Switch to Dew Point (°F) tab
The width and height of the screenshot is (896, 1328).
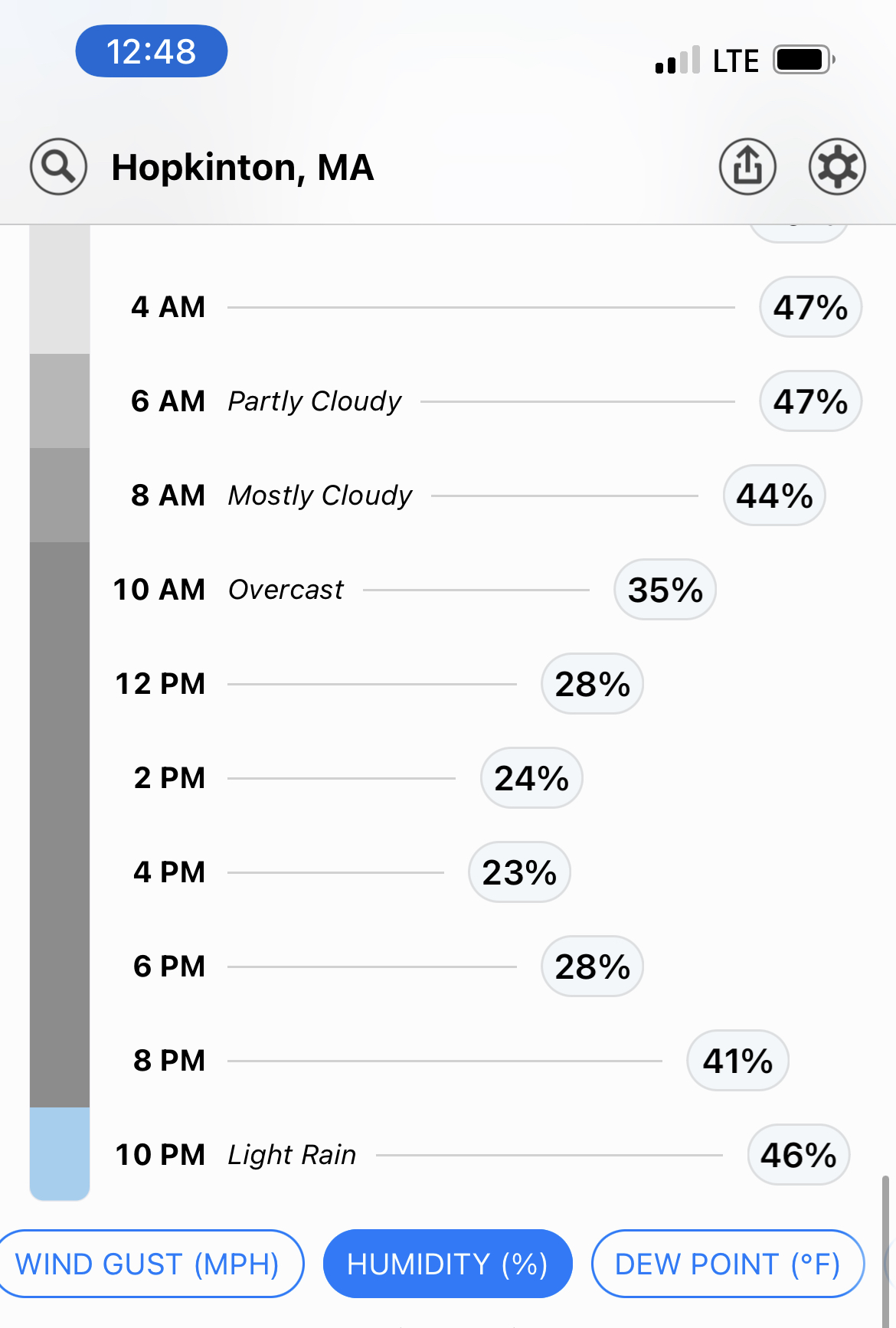coord(728,1264)
